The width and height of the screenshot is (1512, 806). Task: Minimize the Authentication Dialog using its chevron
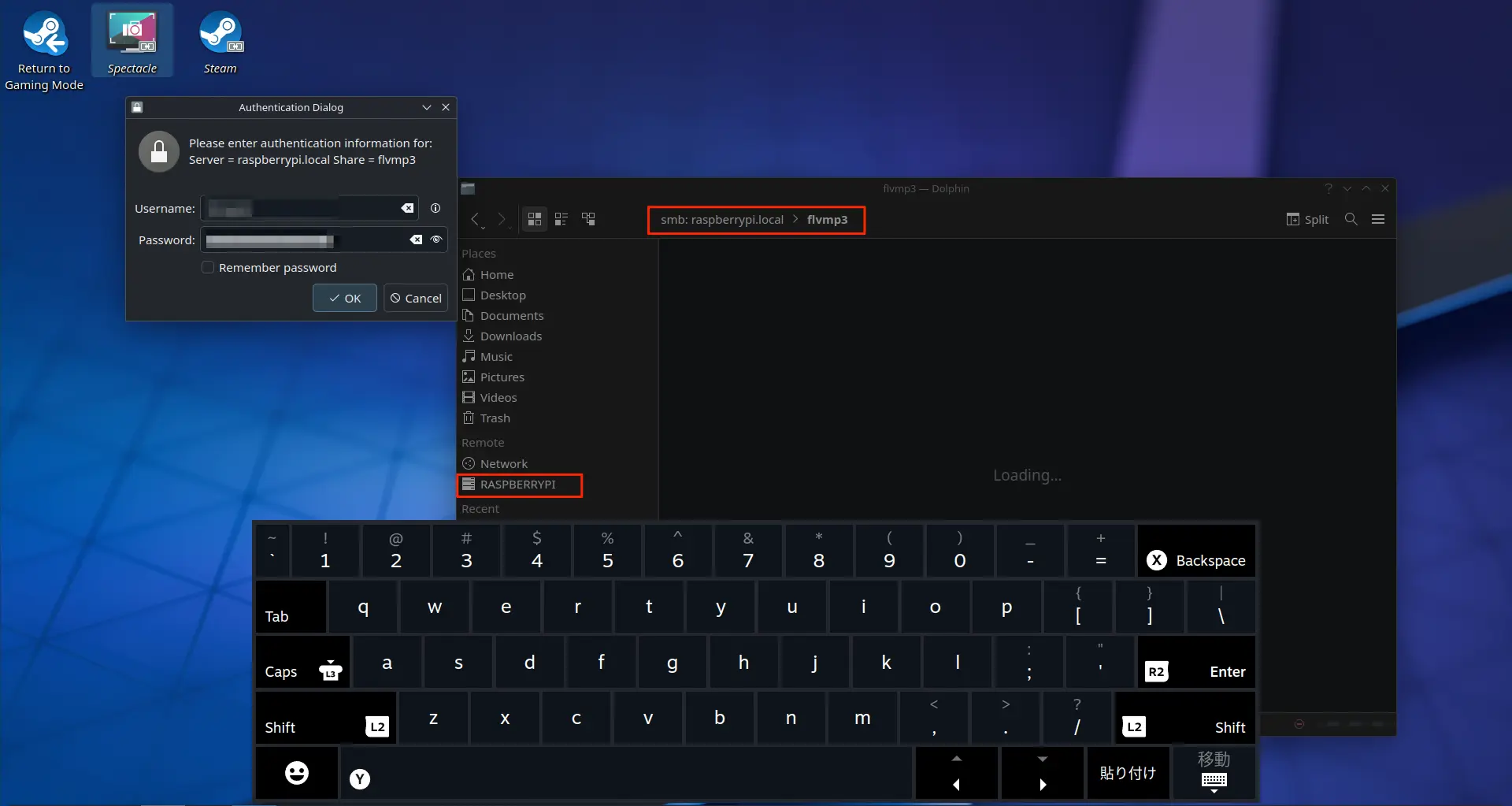[427, 107]
